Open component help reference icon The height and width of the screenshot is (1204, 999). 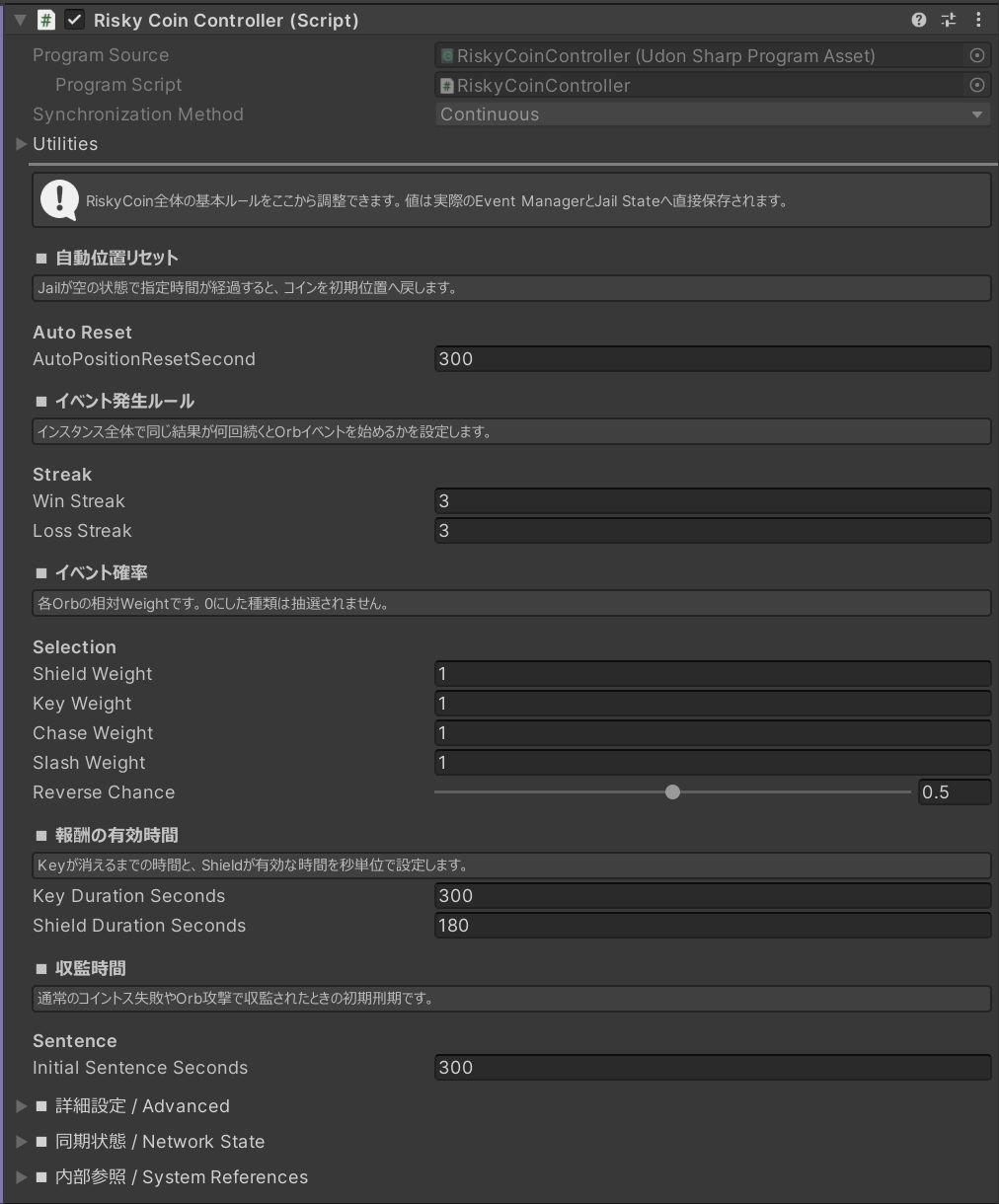pos(919,20)
